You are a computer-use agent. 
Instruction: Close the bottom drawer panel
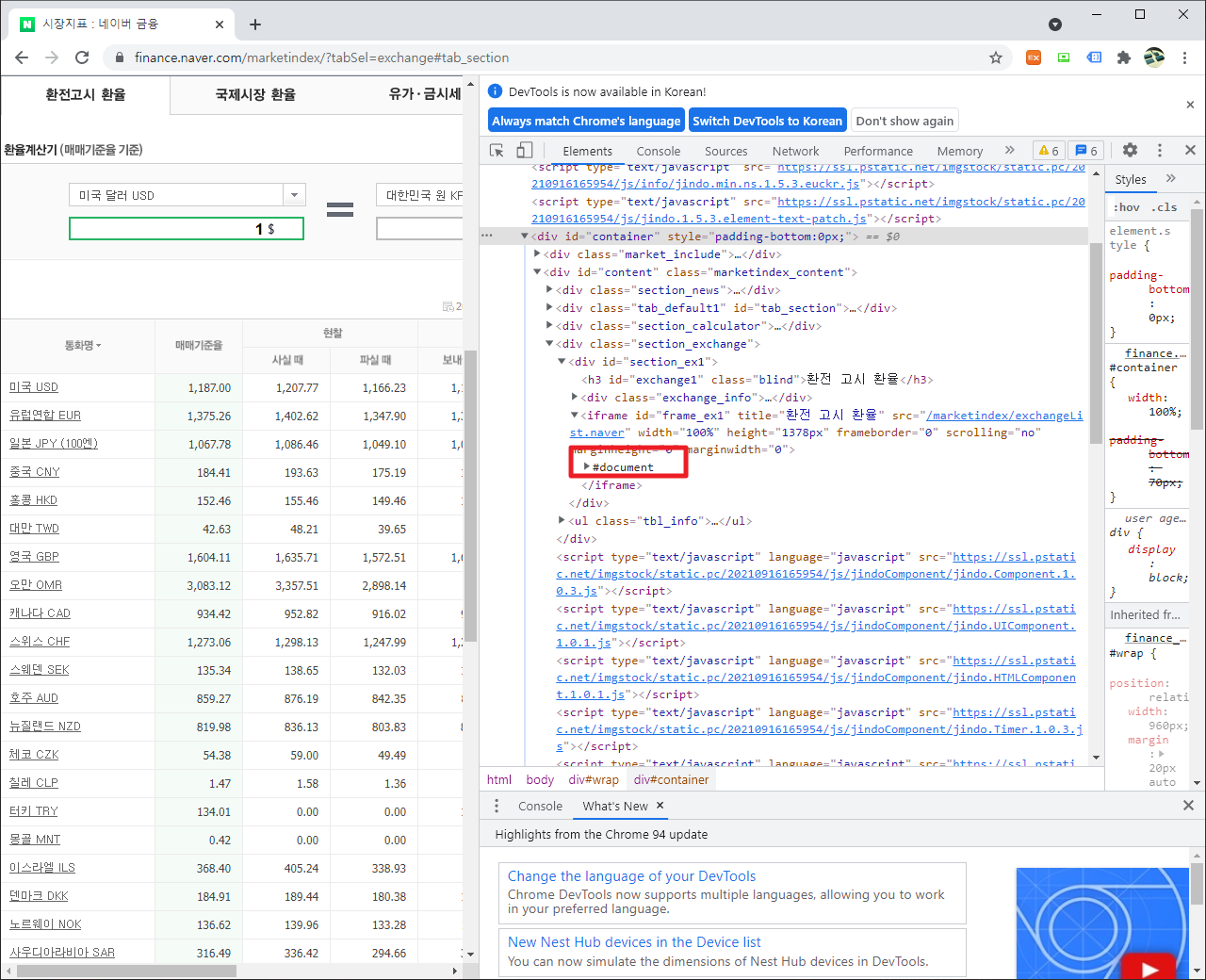[1188, 806]
